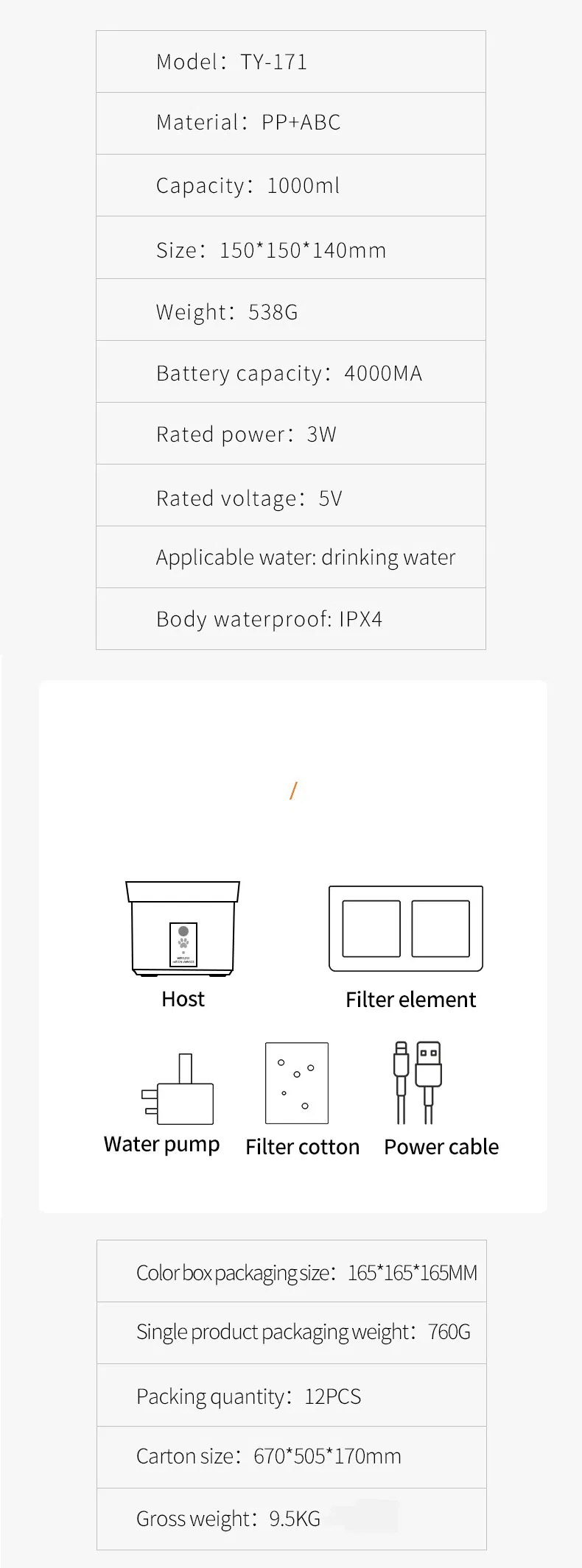The height and width of the screenshot is (1568, 582).
Task: Click the Gross weight 9.5KG row
Action: tap(292, 1519)
